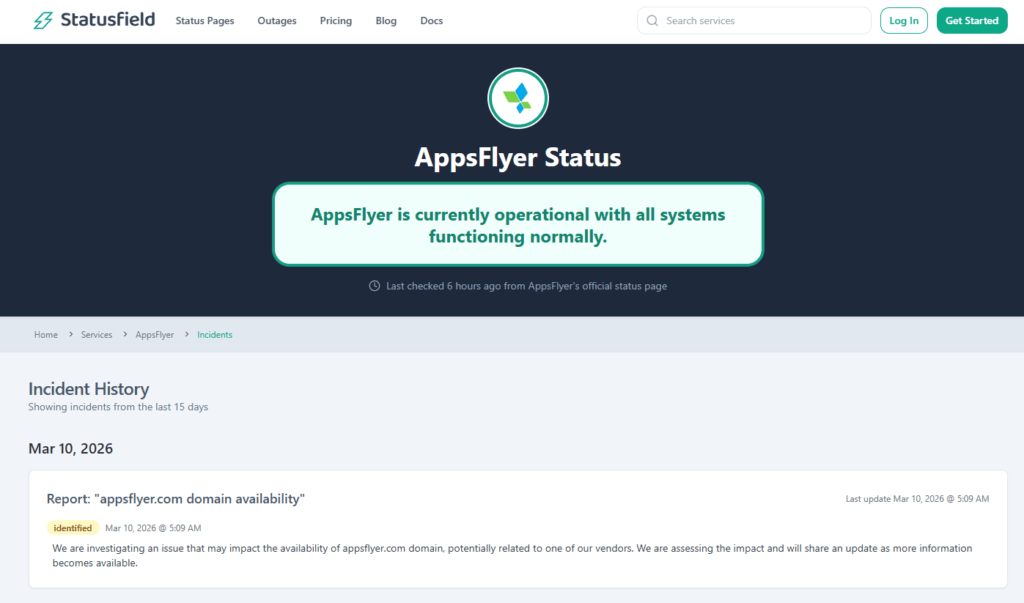
Task: Click the Incidents breadcrumb
Action: (x=215, y=335)
